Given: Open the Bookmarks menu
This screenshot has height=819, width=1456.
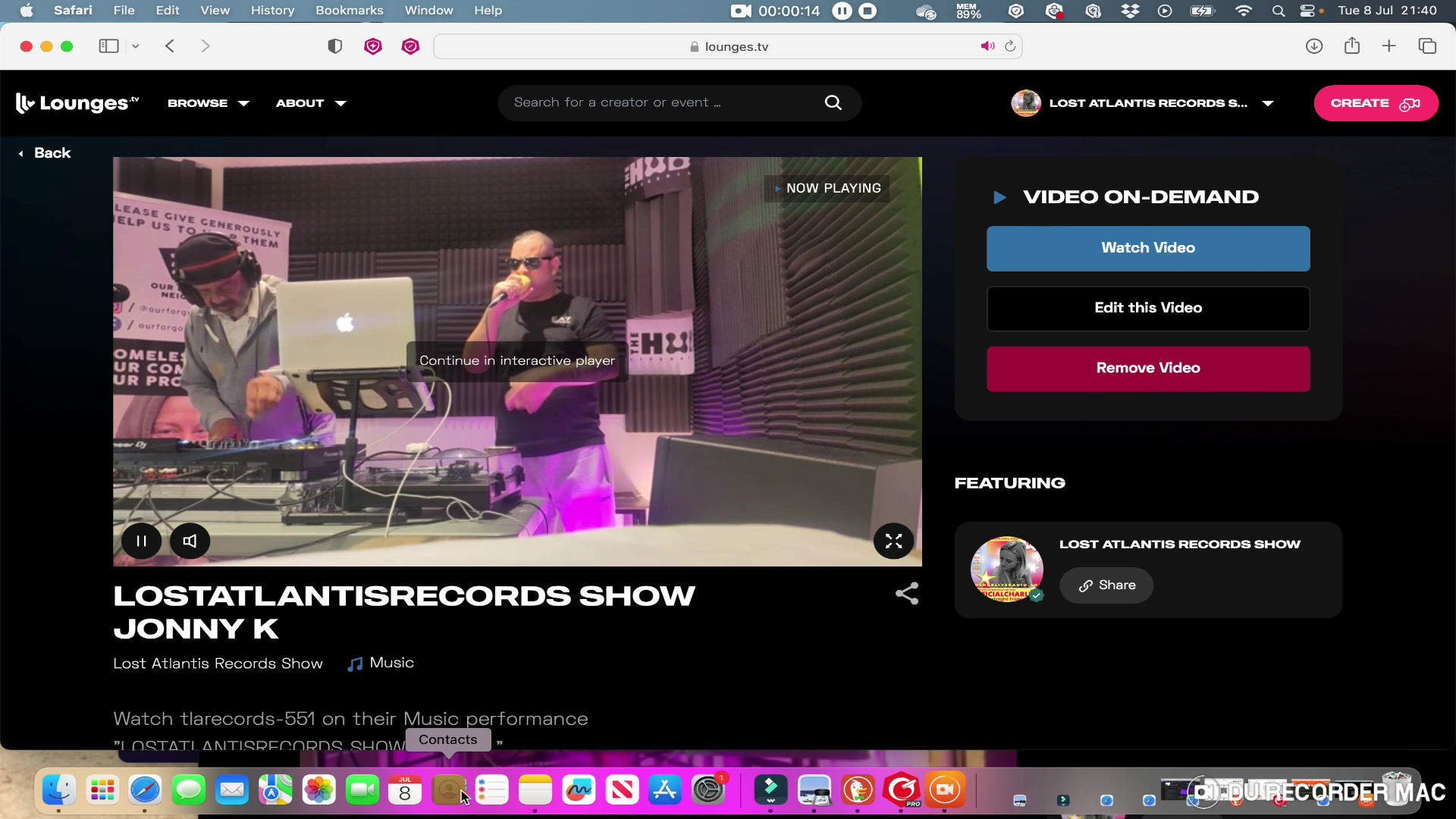Looking at the screenshot, I should click(x=350, y=11).
